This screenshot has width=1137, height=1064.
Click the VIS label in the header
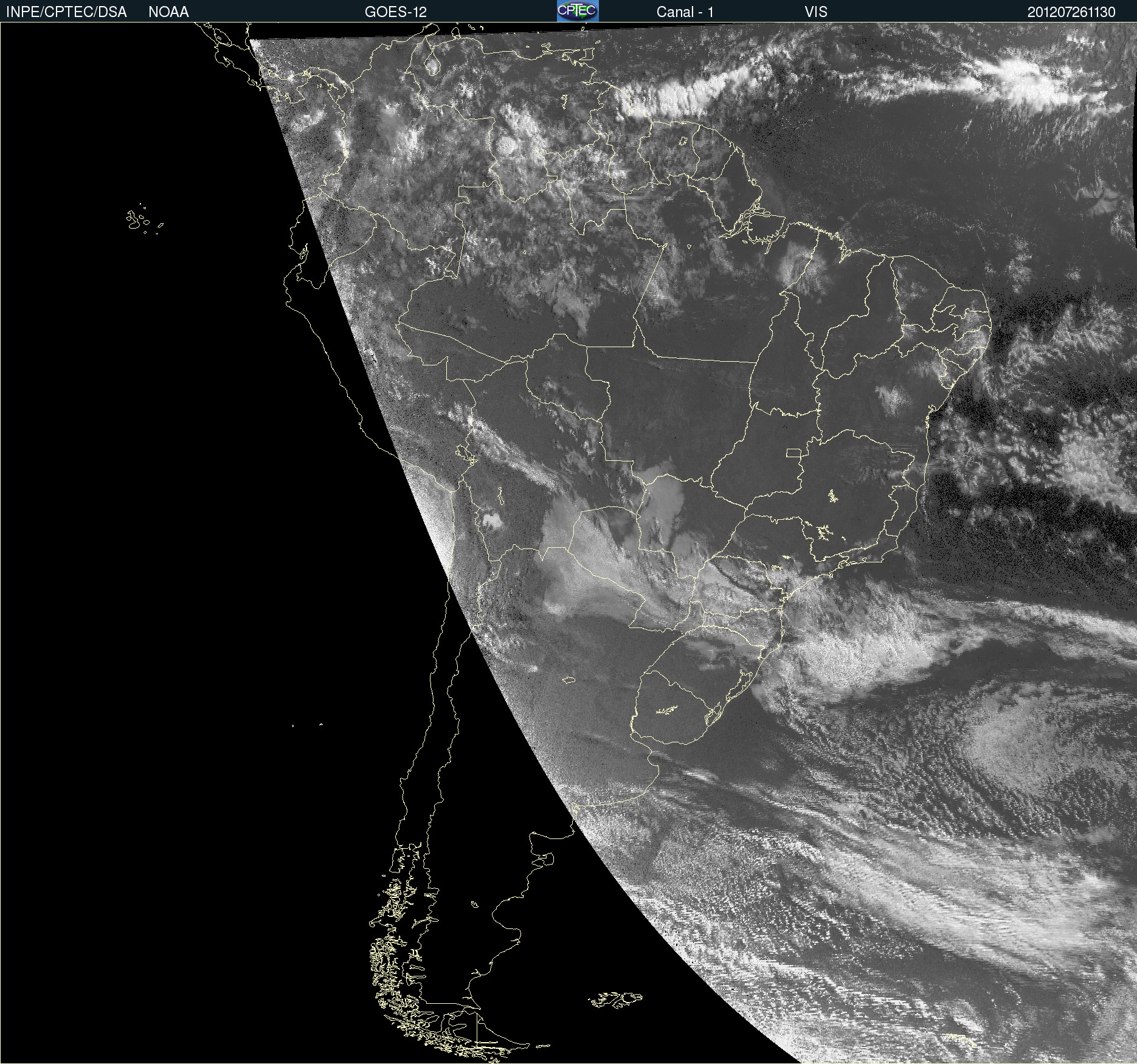[816, 12]
